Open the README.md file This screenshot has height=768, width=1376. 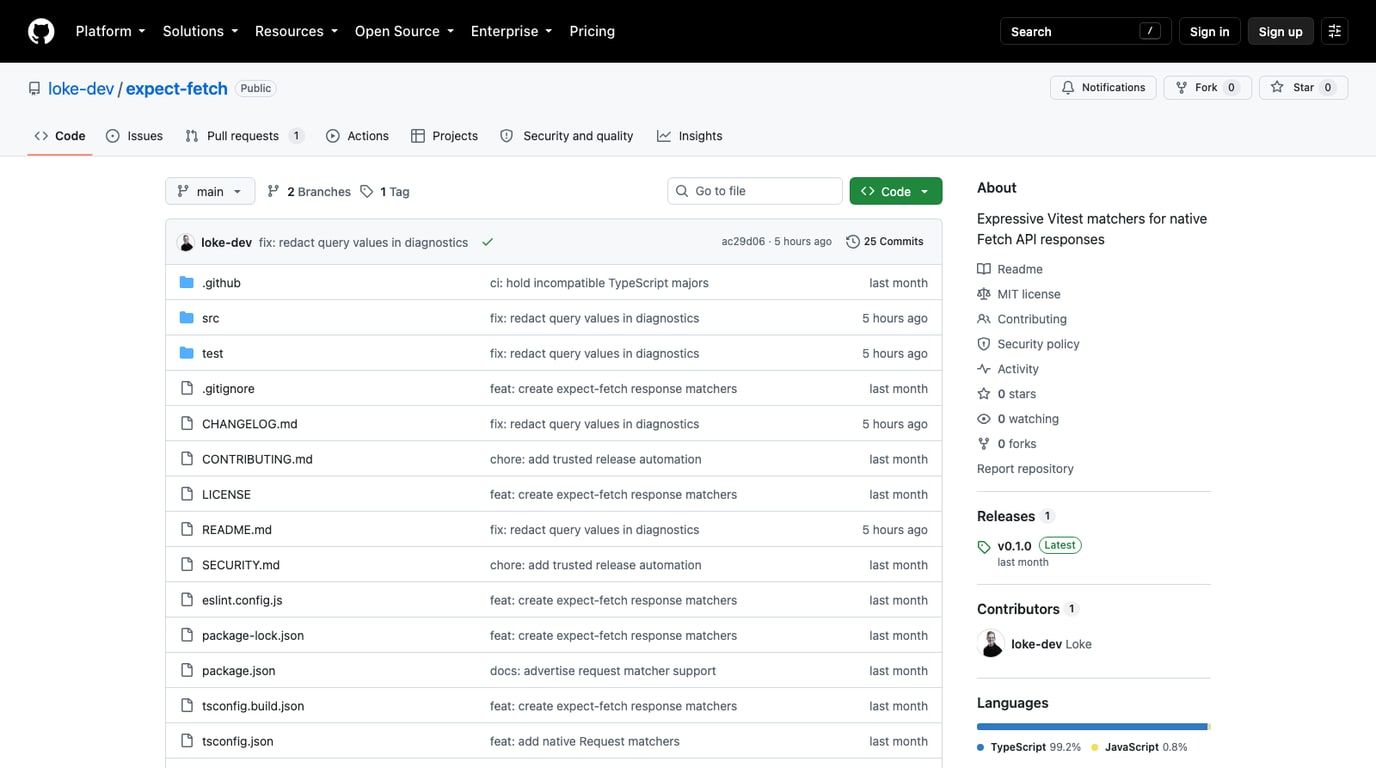click(237, 530)
